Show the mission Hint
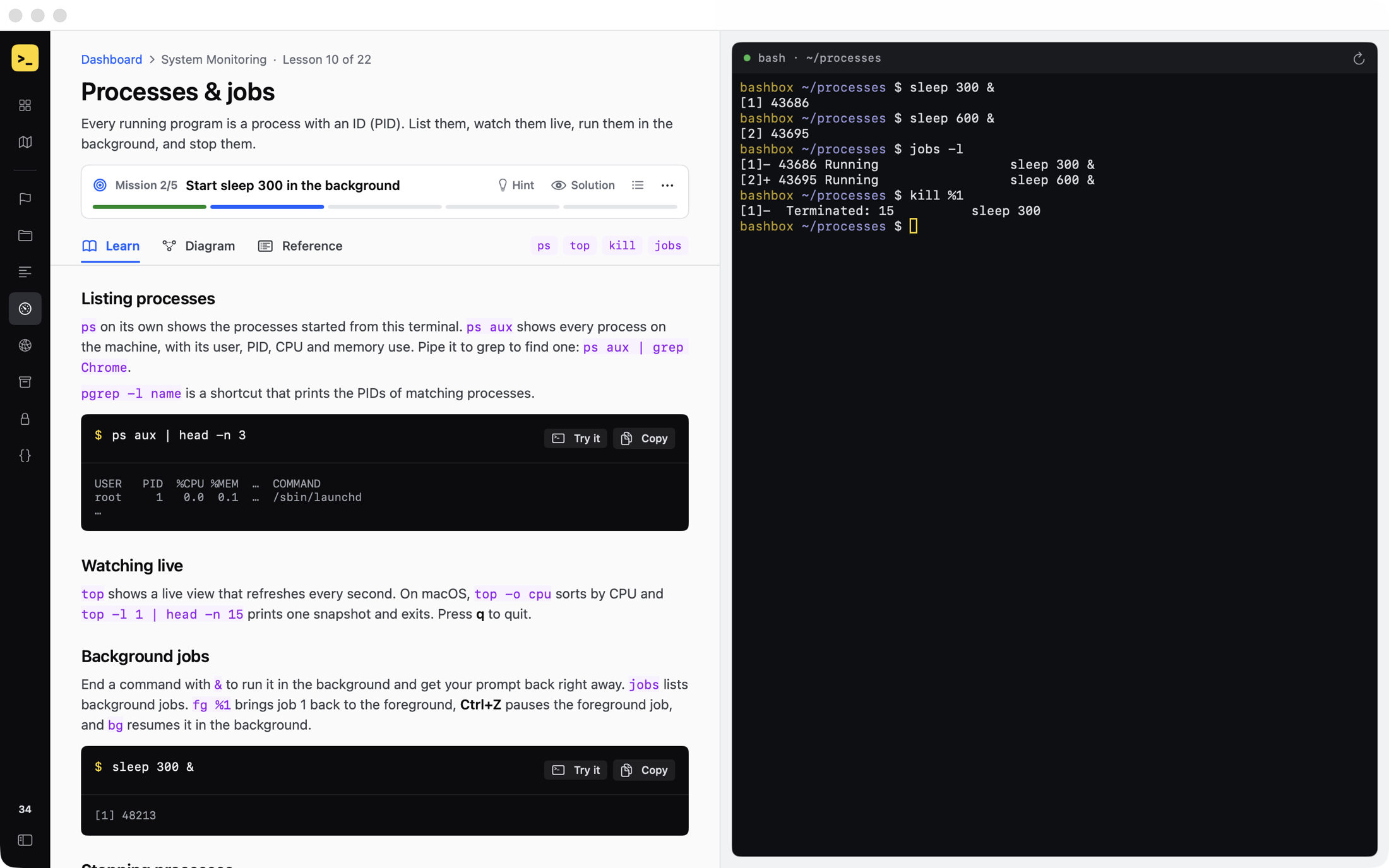This screenshot has width=1389, height=868. (x=516, y=185)
